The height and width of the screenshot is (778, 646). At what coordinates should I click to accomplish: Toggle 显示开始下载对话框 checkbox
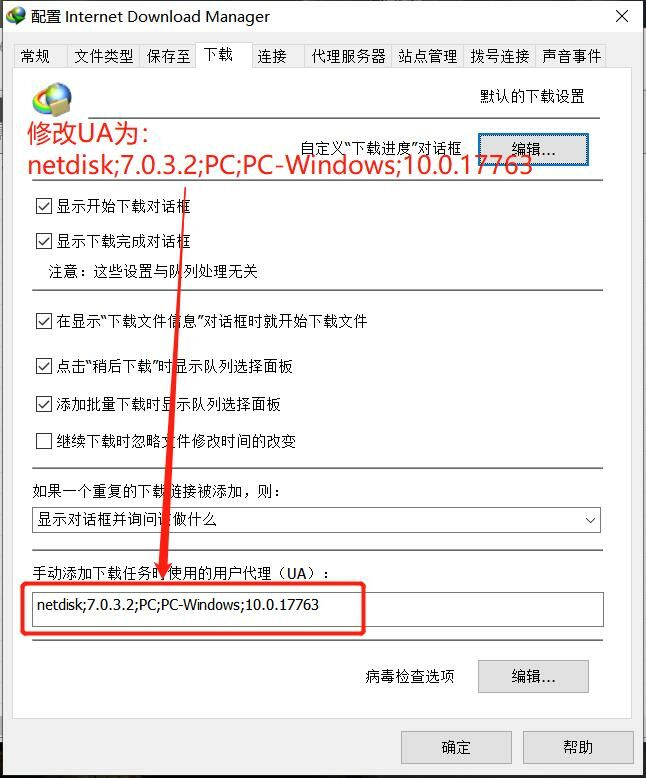44,205
